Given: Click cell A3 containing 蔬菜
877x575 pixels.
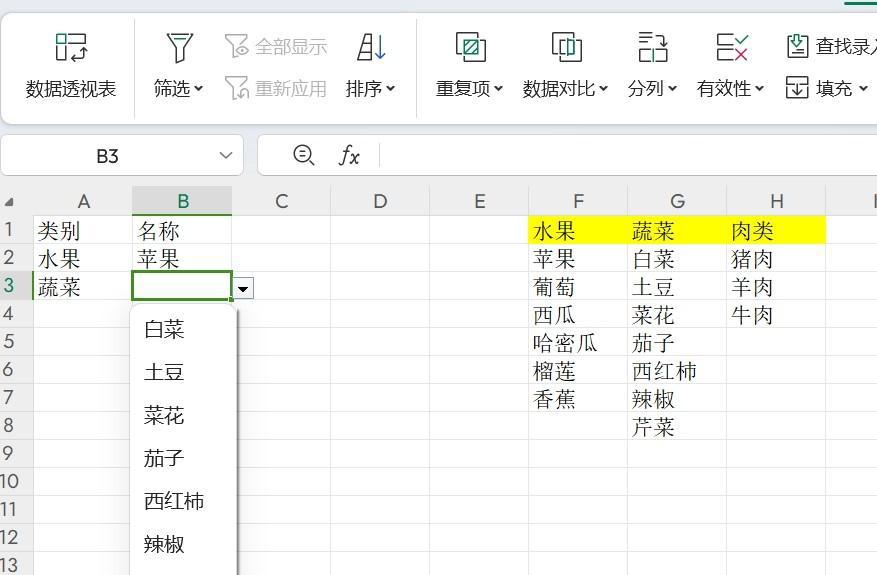Looking at the screenshot, I should point(83,286).
